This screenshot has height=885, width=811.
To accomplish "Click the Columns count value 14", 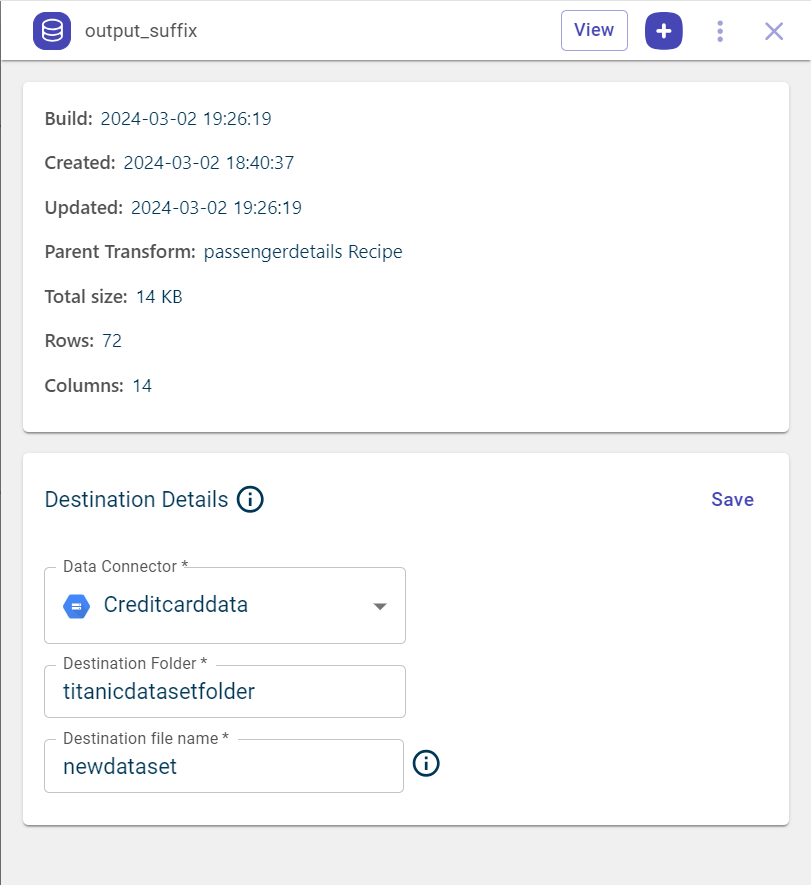I will point(142,385).
